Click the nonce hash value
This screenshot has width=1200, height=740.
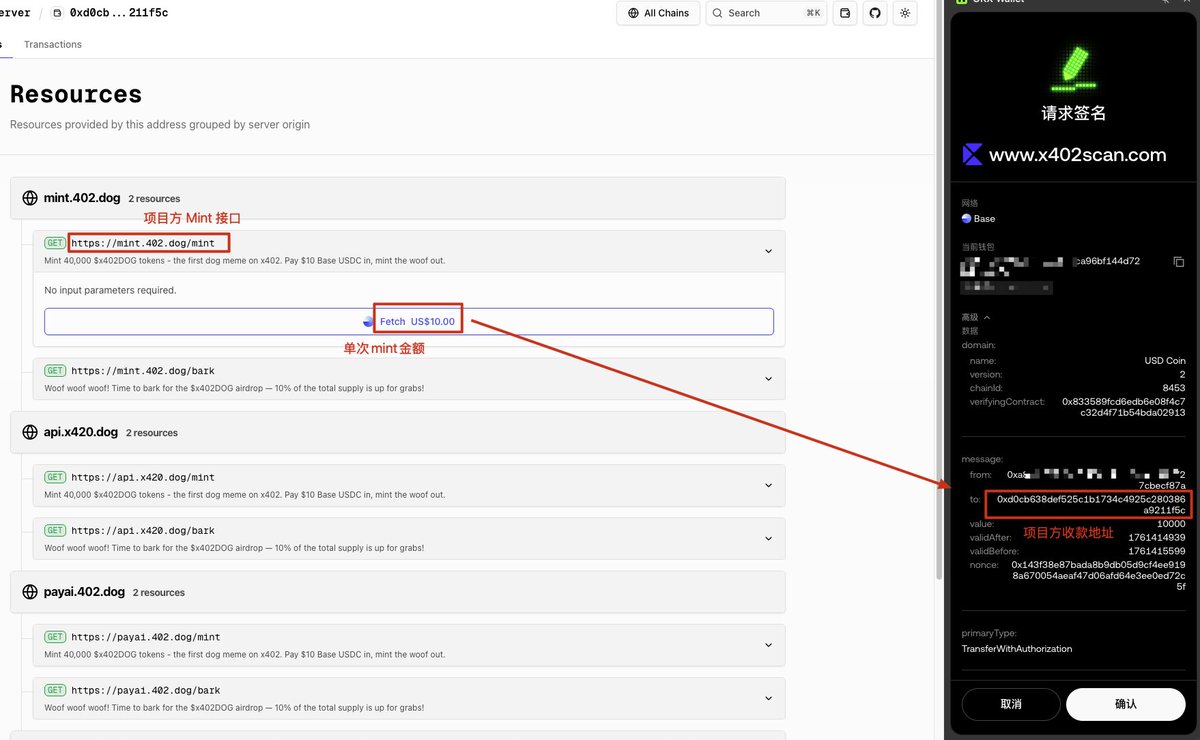(1098, 576)
